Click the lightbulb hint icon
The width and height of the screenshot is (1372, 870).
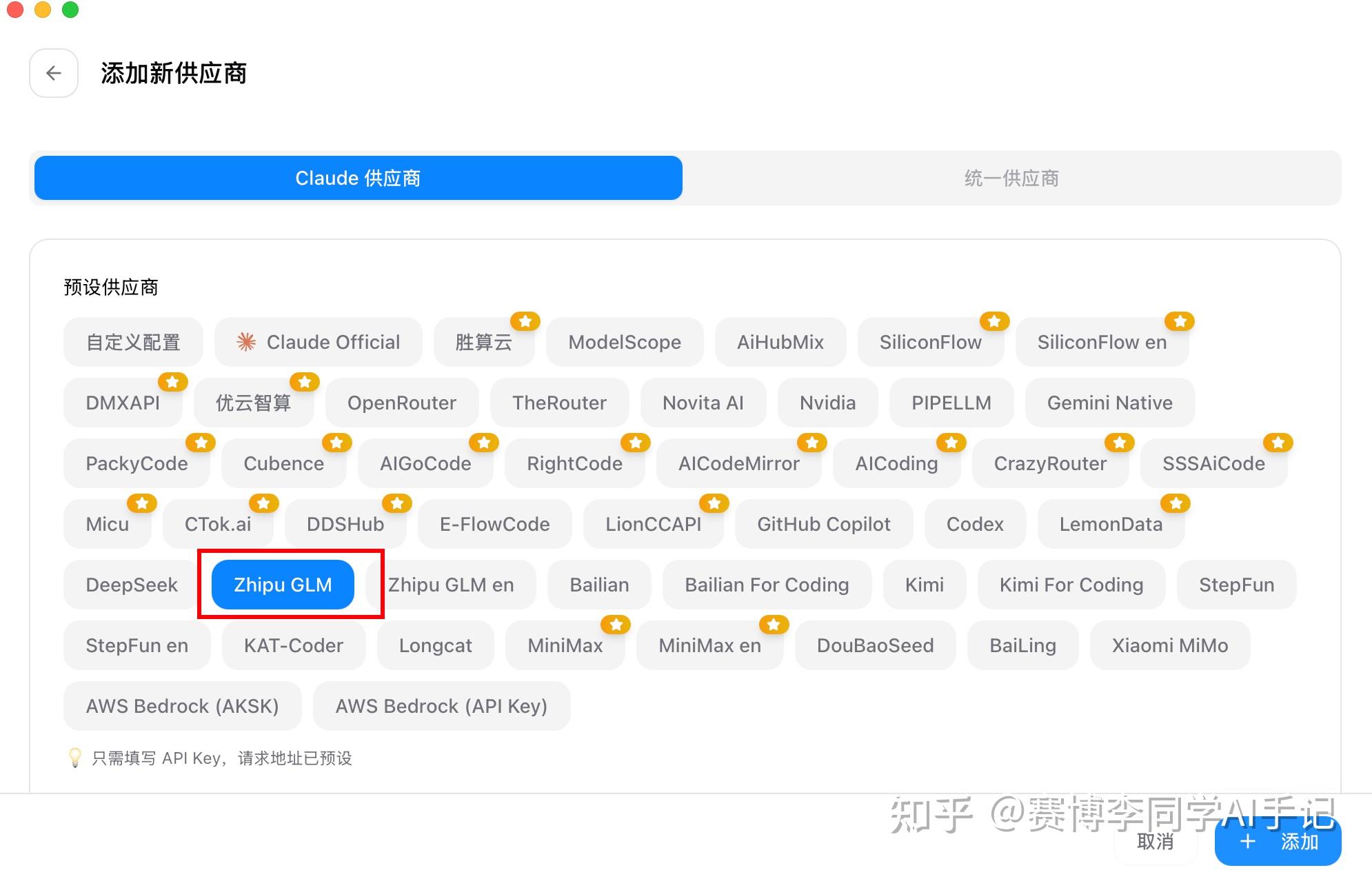(x=75, y=758)
